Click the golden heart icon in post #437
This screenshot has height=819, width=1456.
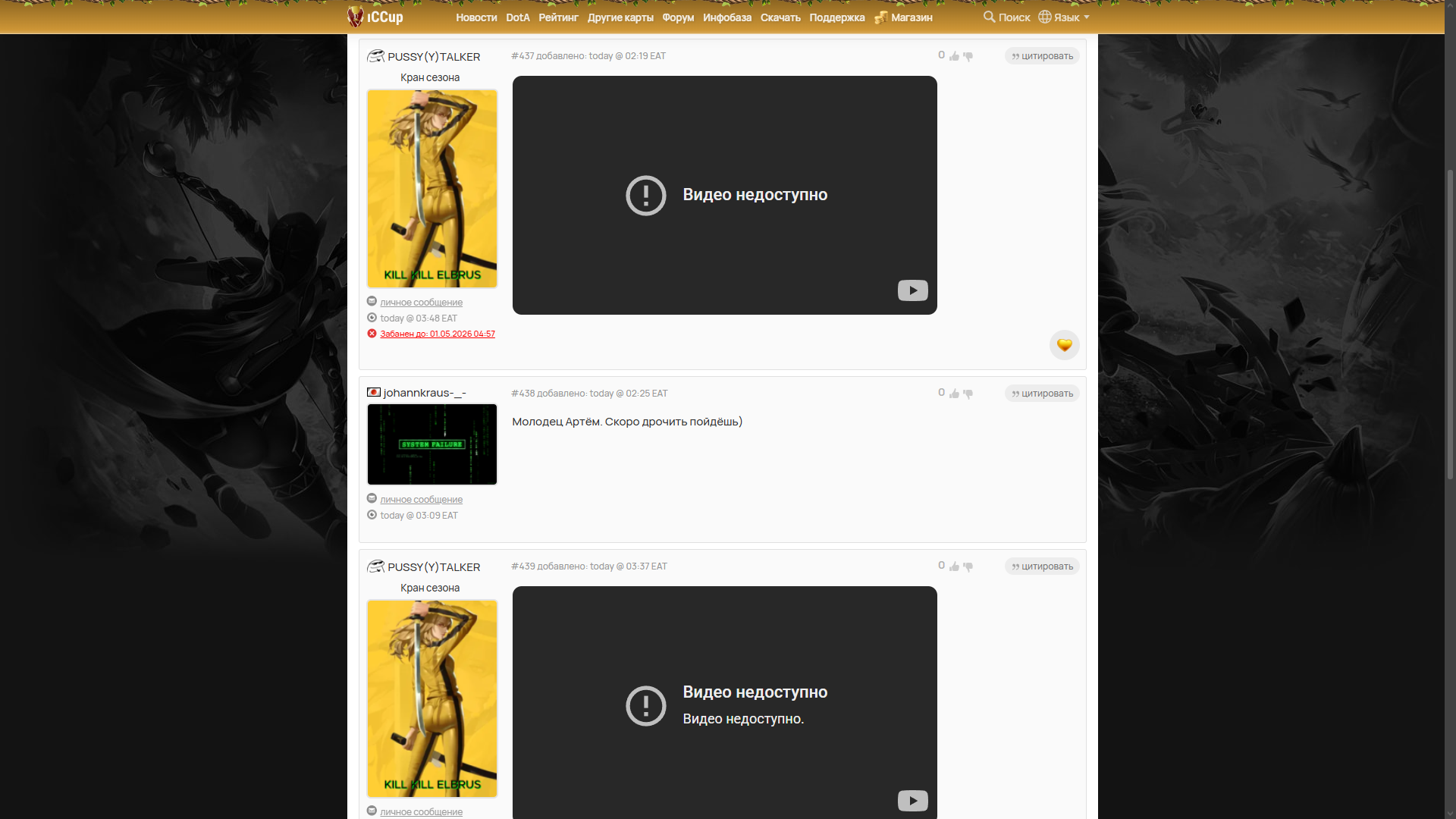pyautogui.click(x=1064, y=345)
